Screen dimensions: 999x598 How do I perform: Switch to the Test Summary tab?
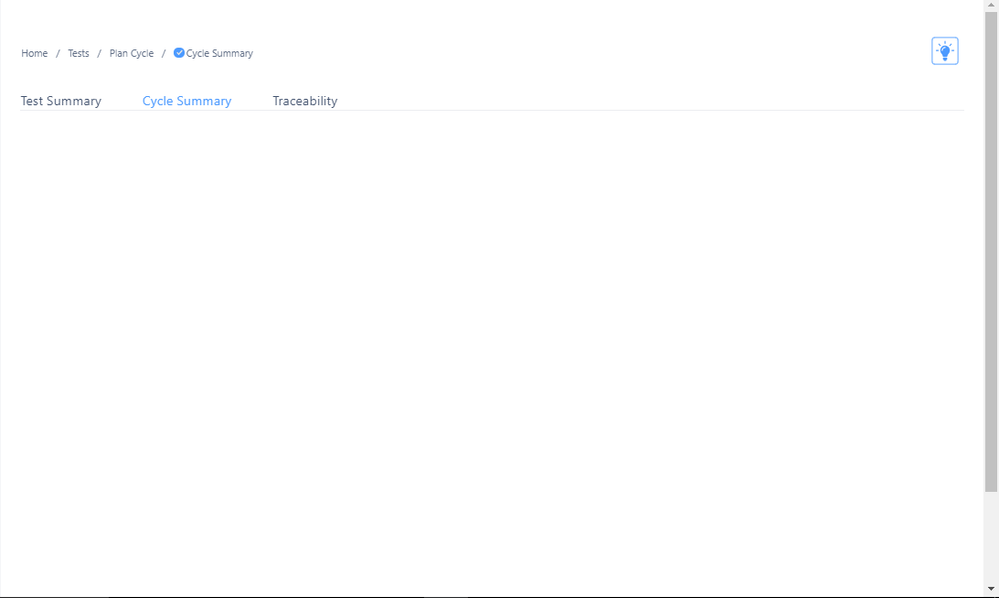click(x=60, y=100)
